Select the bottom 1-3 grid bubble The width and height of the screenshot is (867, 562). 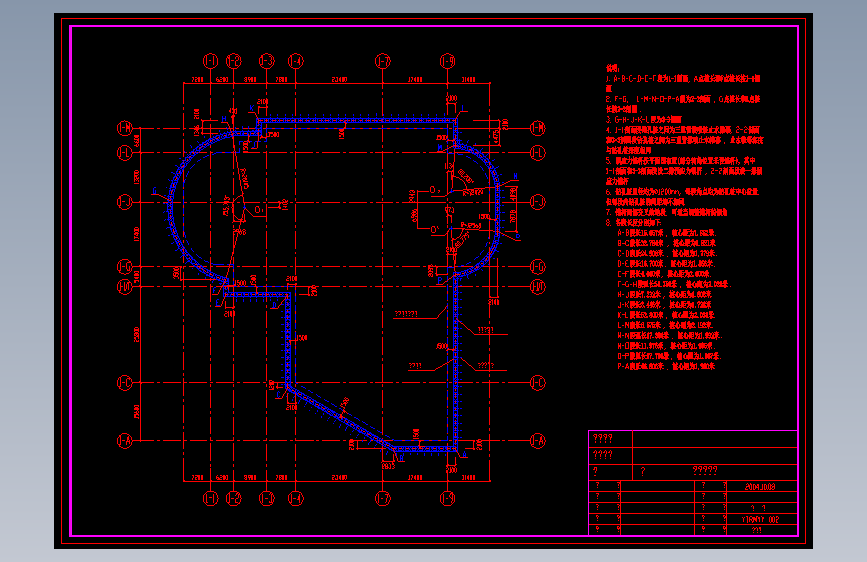pyautogui.click(x=267, y=498)
